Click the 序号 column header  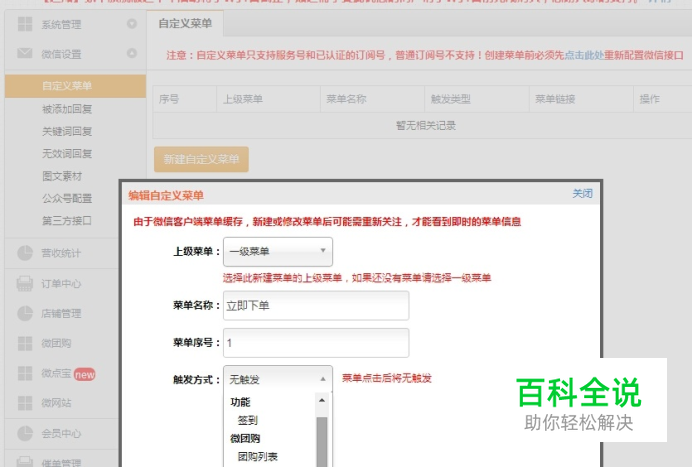tap(185, 99)
